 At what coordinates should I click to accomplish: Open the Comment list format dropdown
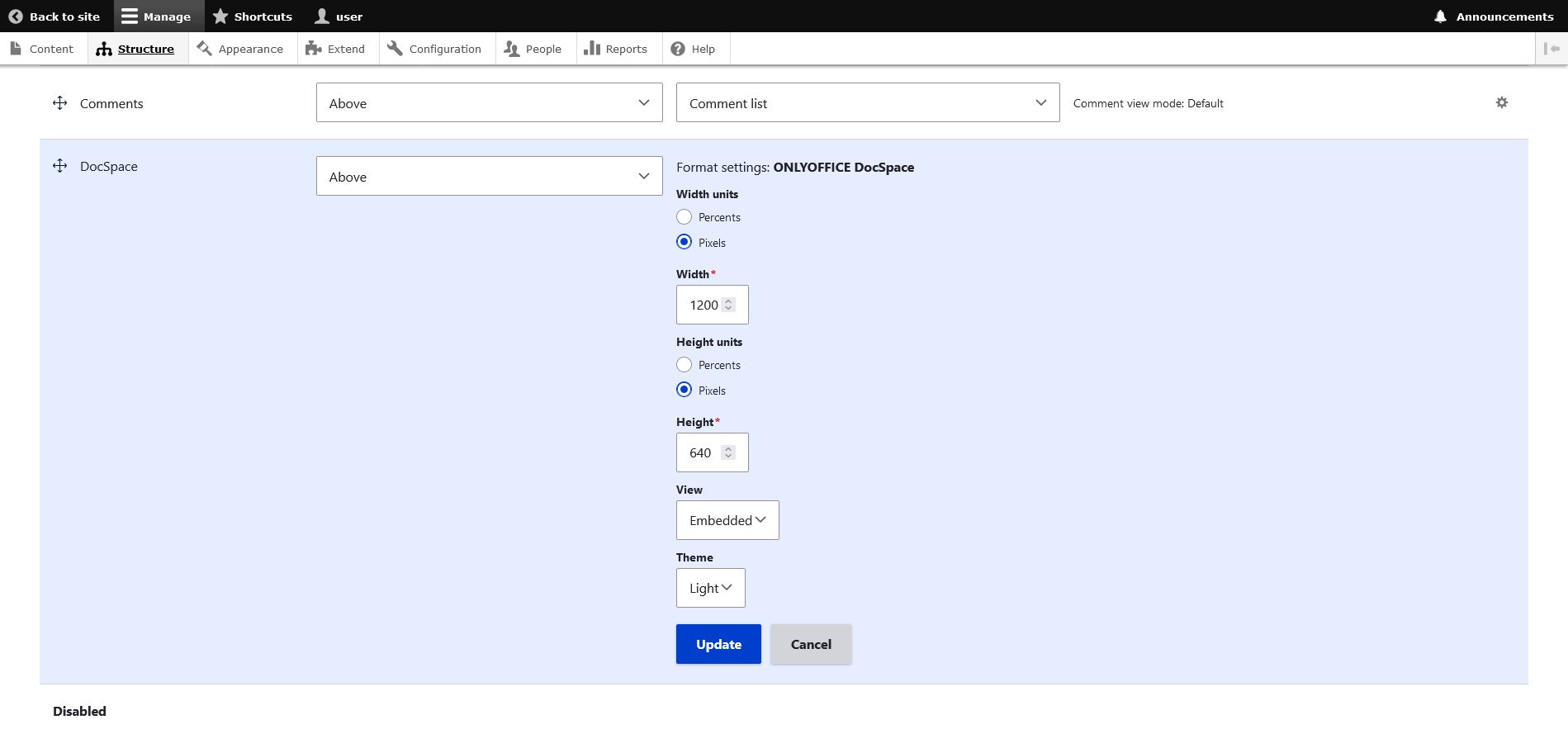coord(868,102)
